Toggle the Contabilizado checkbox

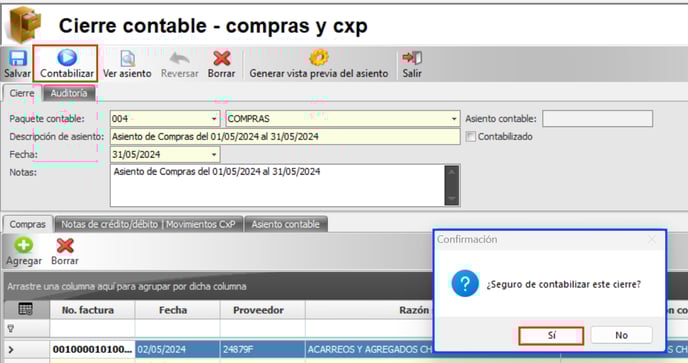click(470, 137)
